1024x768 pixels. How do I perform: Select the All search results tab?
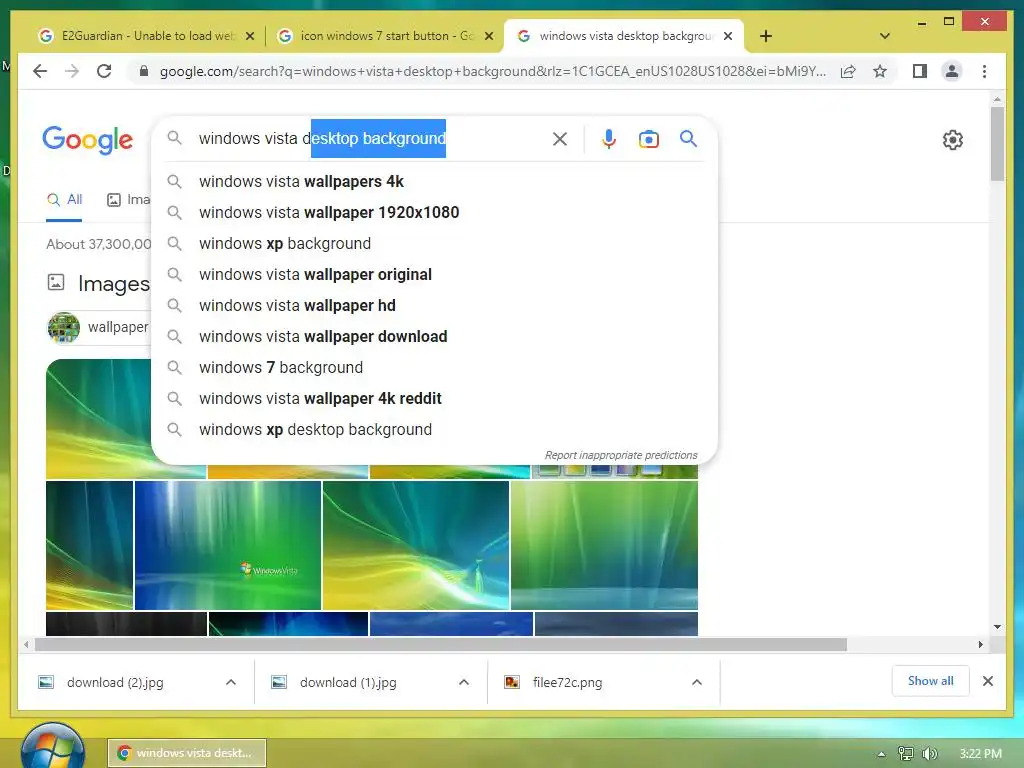64,199
